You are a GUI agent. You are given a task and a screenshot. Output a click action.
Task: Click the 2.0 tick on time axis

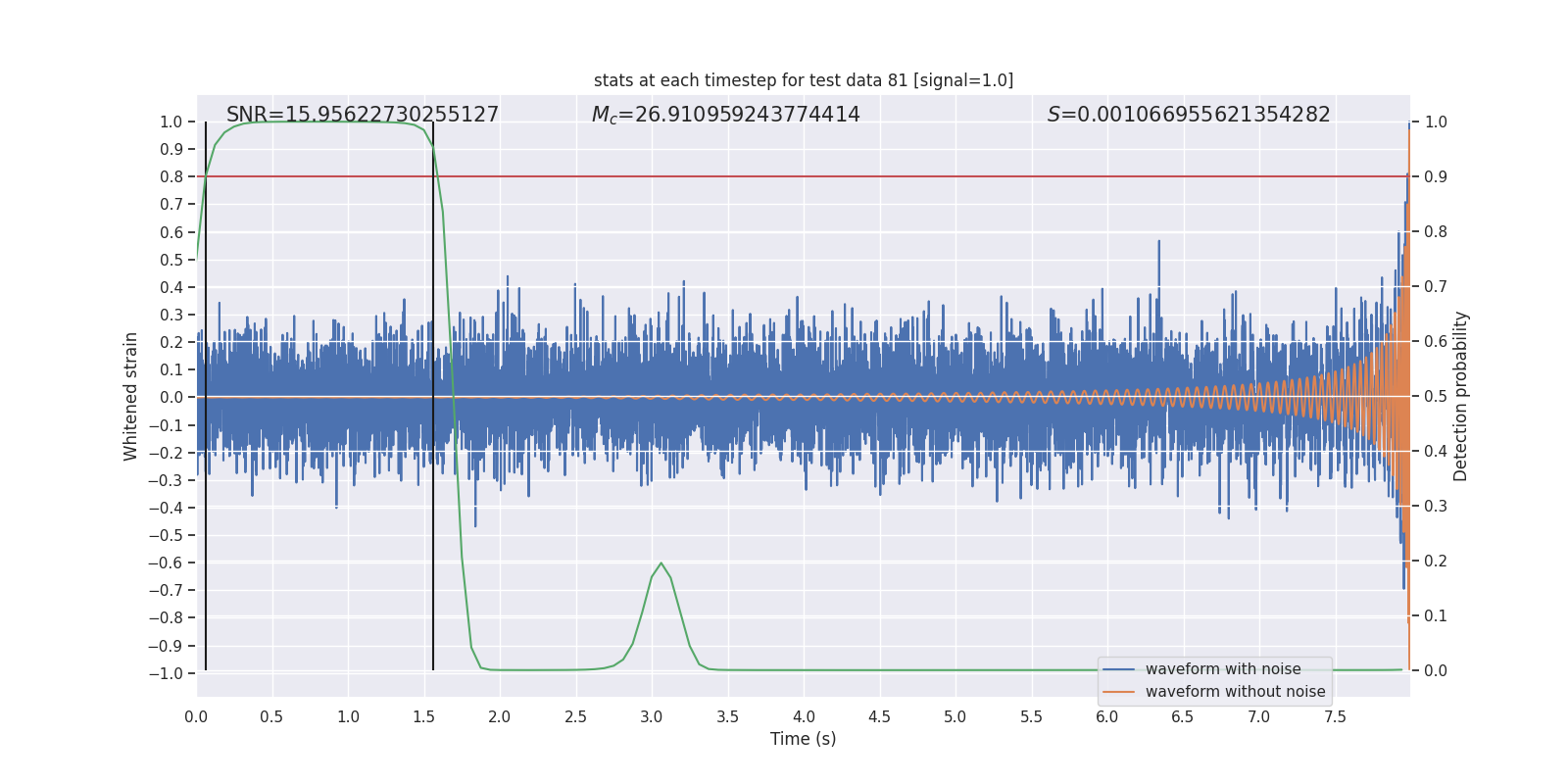pos(500,716)
